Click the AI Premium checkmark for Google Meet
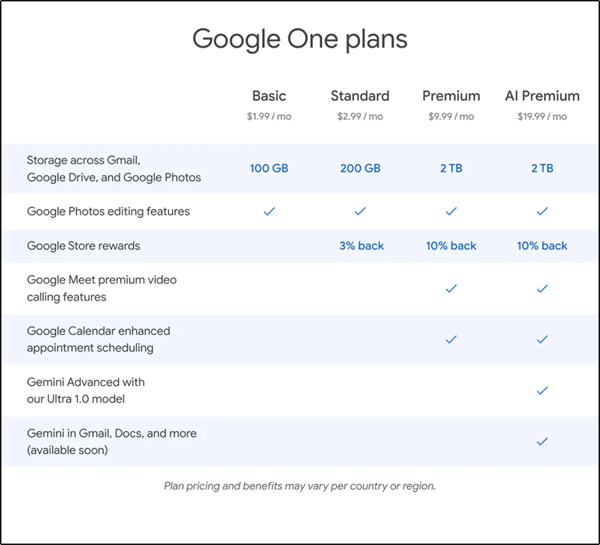The width and height of the screenshot is (600, 545). click(x=542, y=289)
